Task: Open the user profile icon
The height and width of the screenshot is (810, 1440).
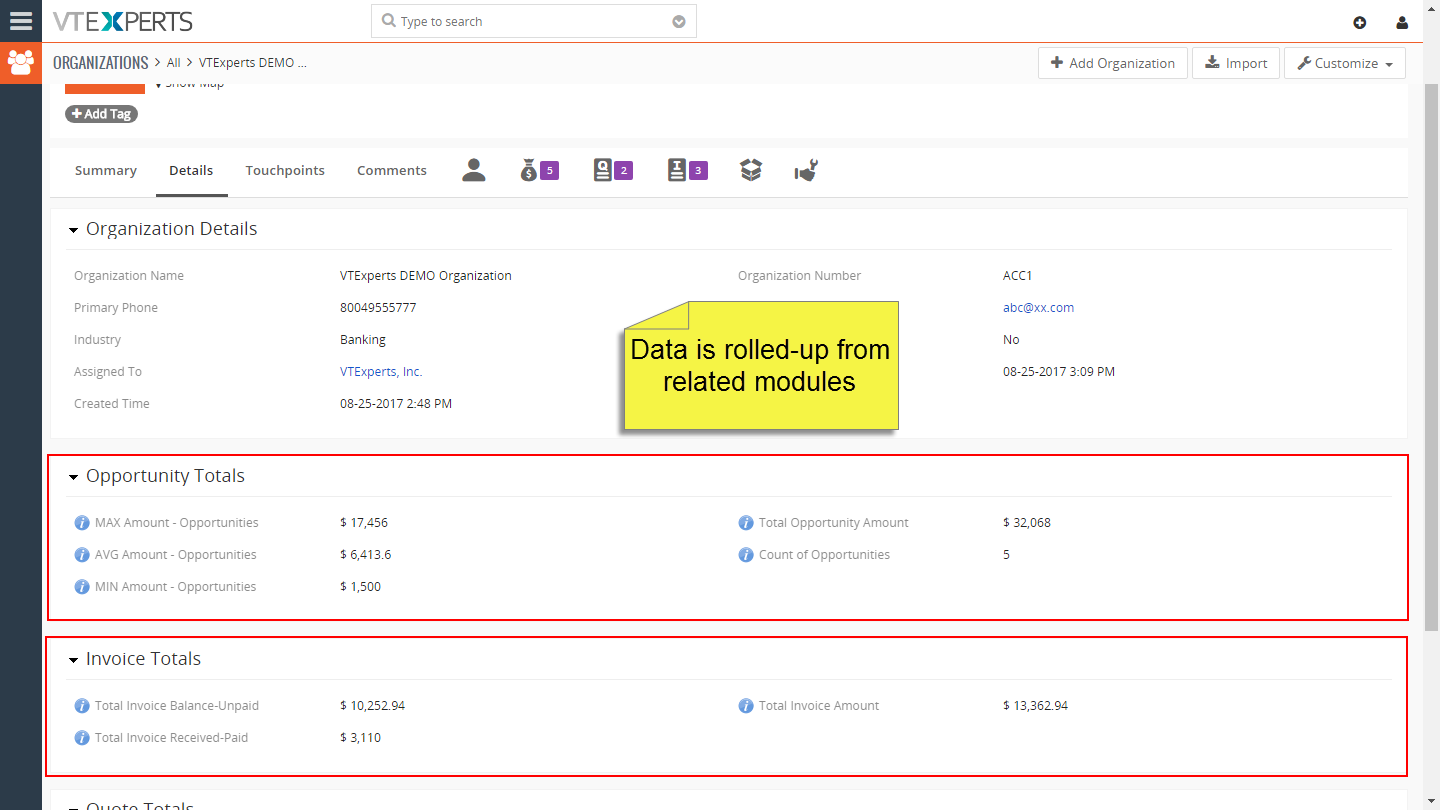Action: click(1403, 22)
